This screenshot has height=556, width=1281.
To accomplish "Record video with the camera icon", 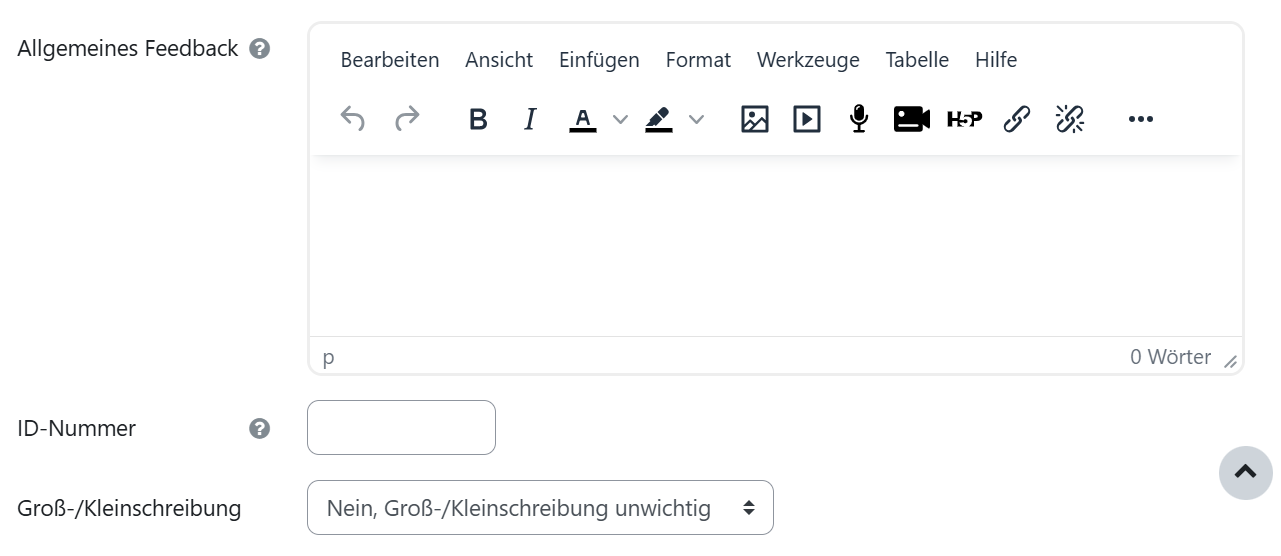I will click(912, 119).
